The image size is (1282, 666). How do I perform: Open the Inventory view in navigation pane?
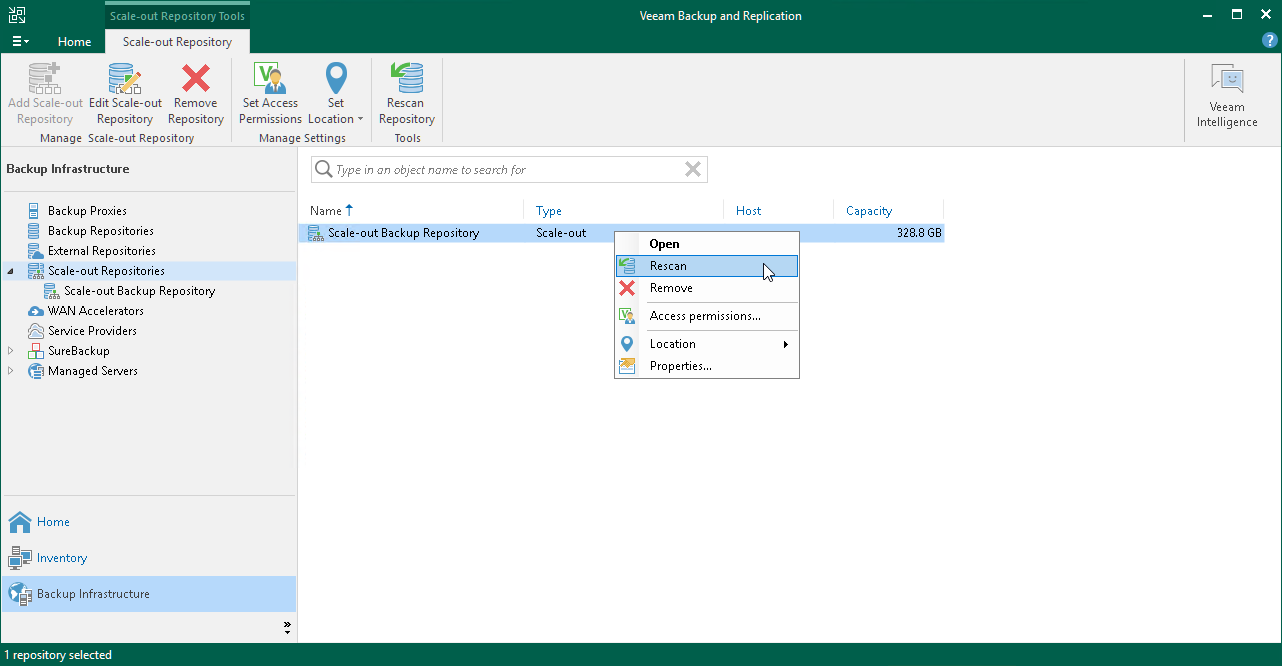pyautogui.click(x=61, y=558)
